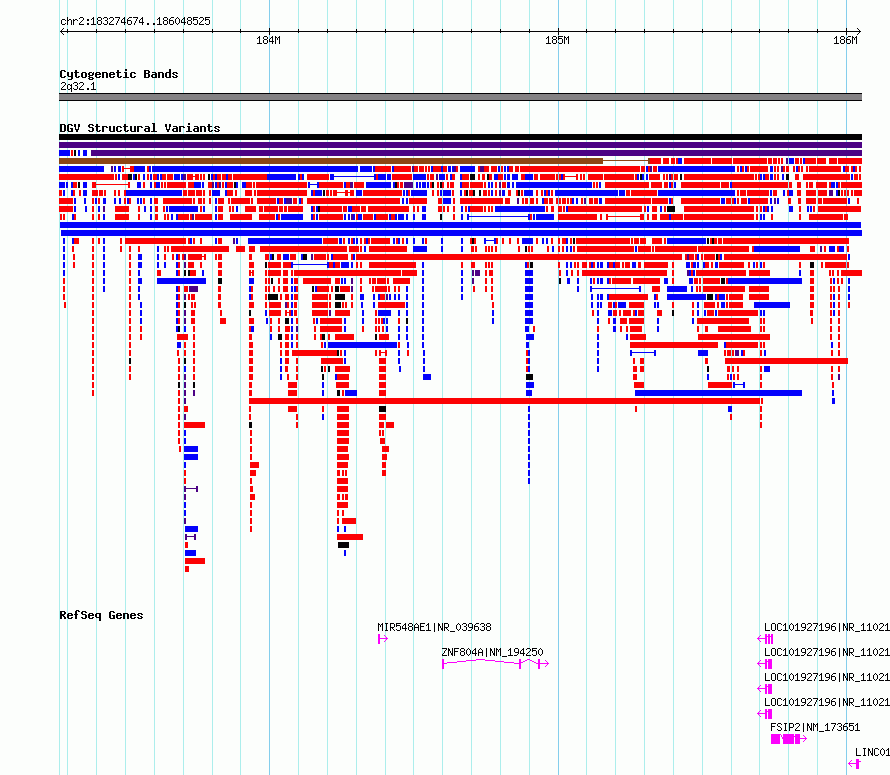Open the ZNF804A|NM_194250 gene label
This screenshot has width=890, height=775.
click(492, 652)
